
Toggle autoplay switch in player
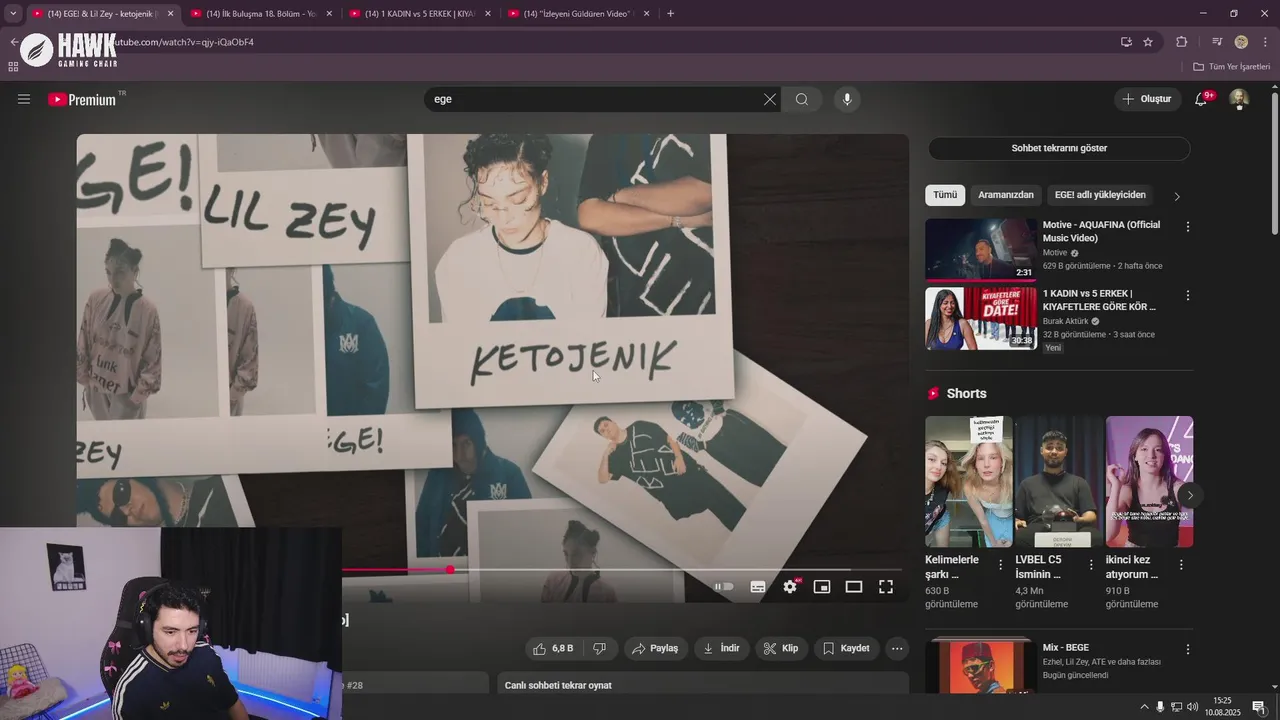point(724,587)
